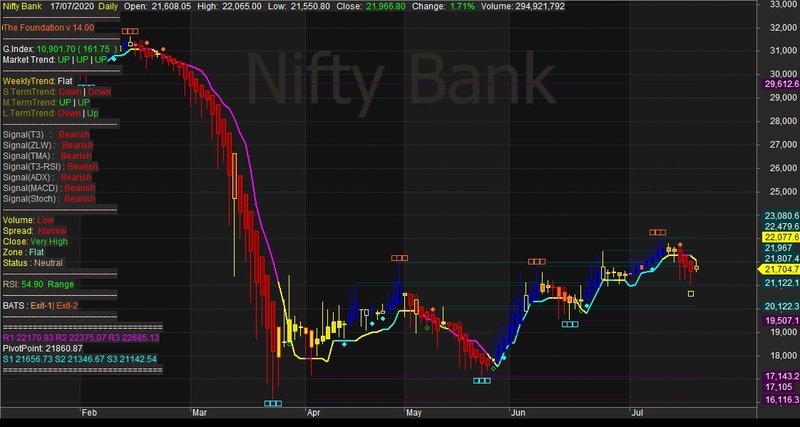This screenshot has width=800, height=427.
Task: Click the 'Status : Neutral' row
Action: click(33, 263)
